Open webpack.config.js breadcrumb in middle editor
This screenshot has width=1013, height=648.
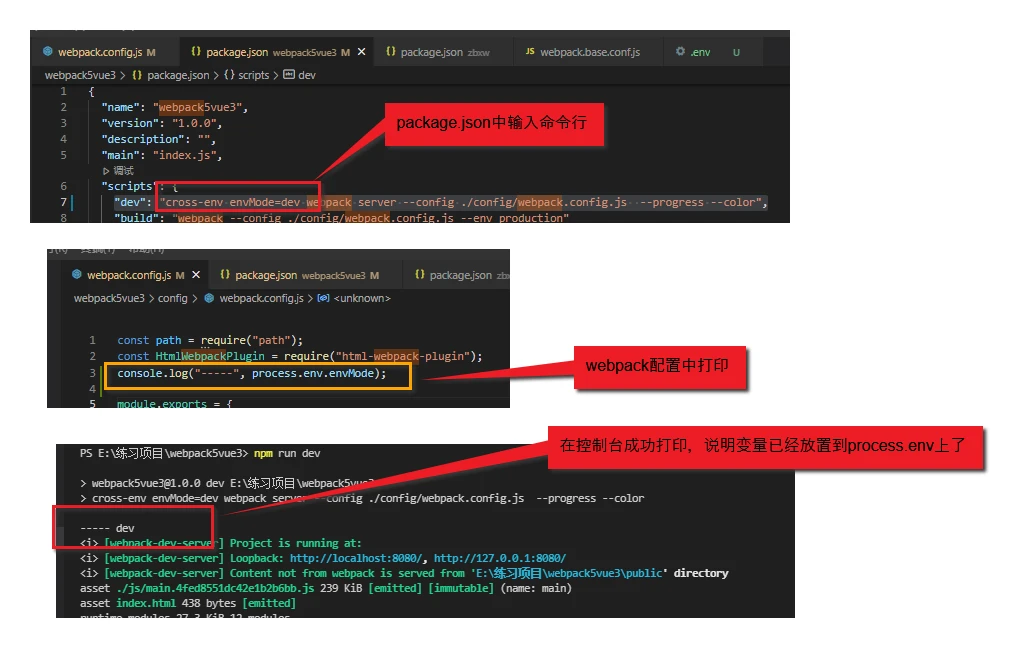(261, 298)
